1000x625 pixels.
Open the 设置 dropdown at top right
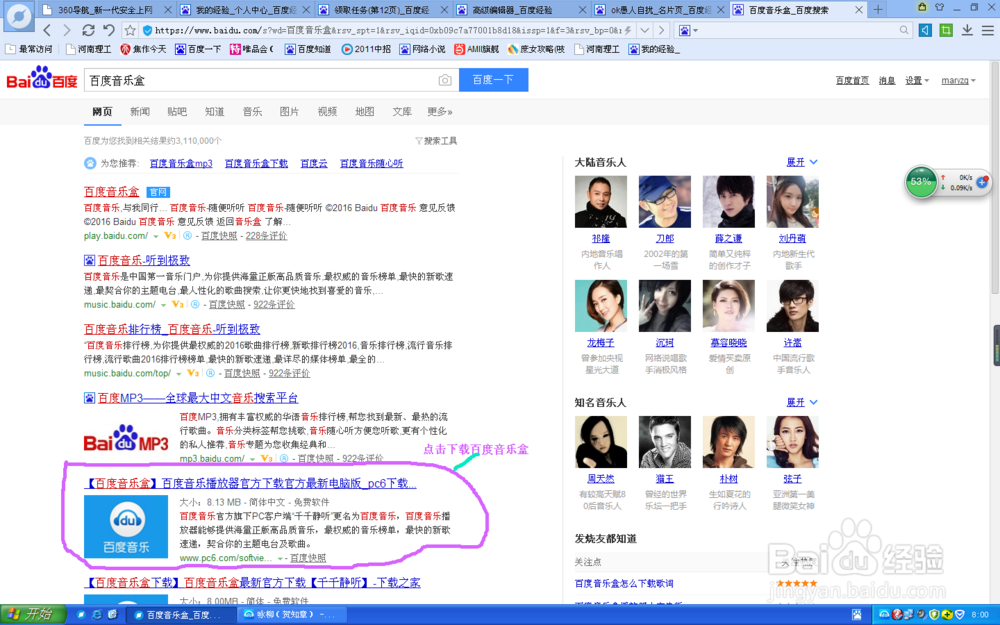click(x=917, y=80)
